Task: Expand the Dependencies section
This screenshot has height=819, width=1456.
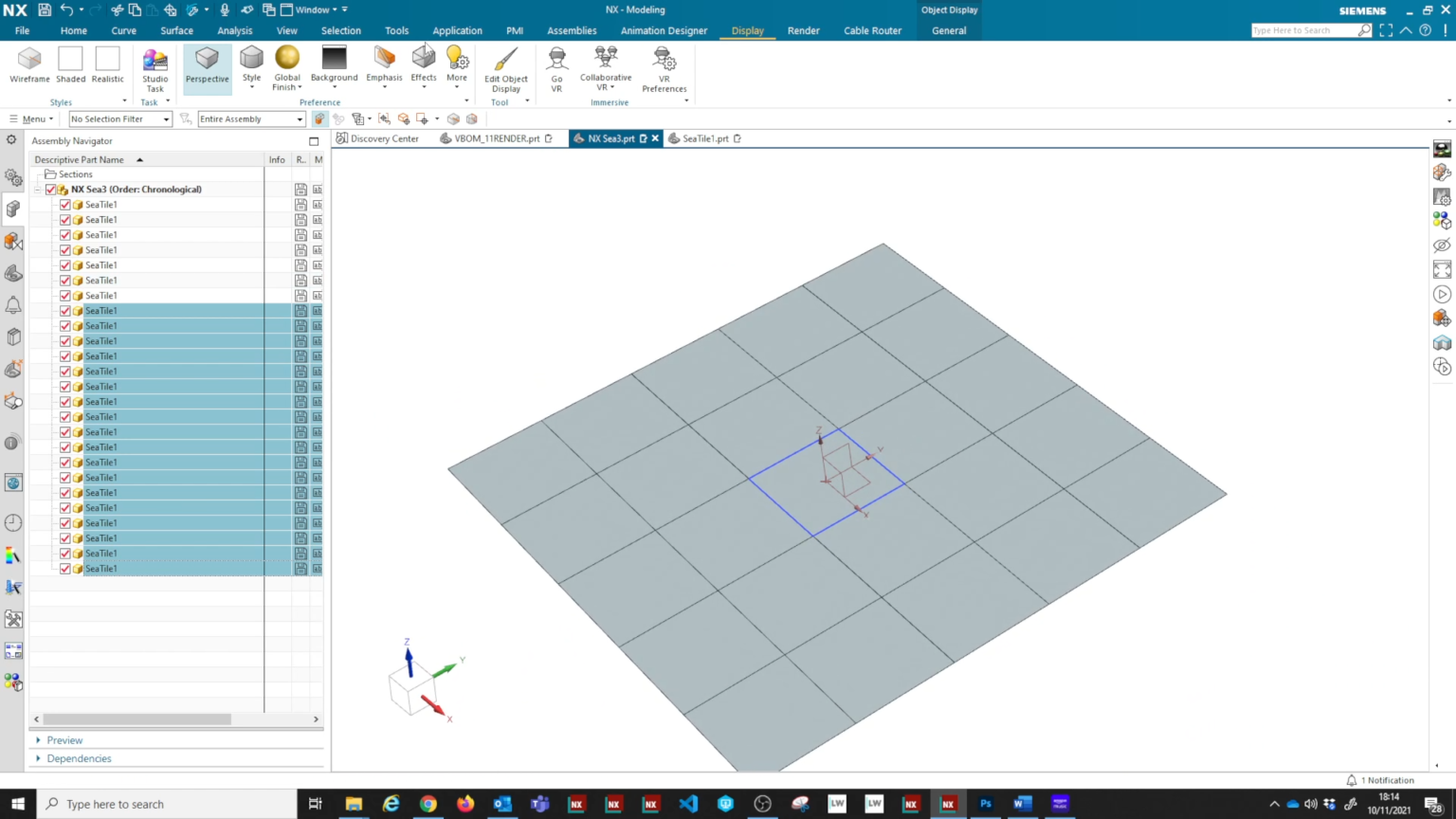Action: coord(79,757)
